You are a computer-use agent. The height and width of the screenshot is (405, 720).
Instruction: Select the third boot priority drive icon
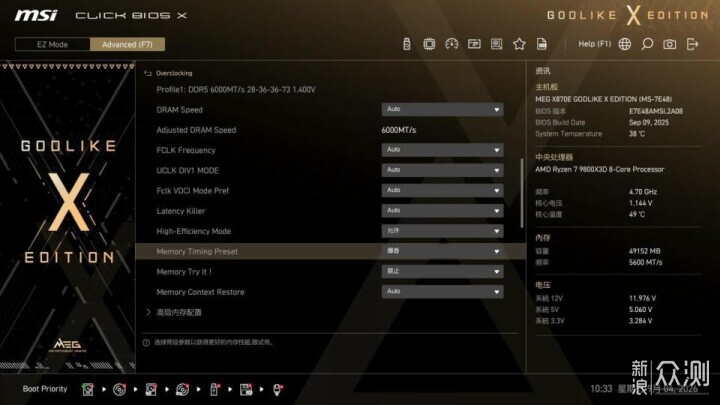click(x=151, y=389)
